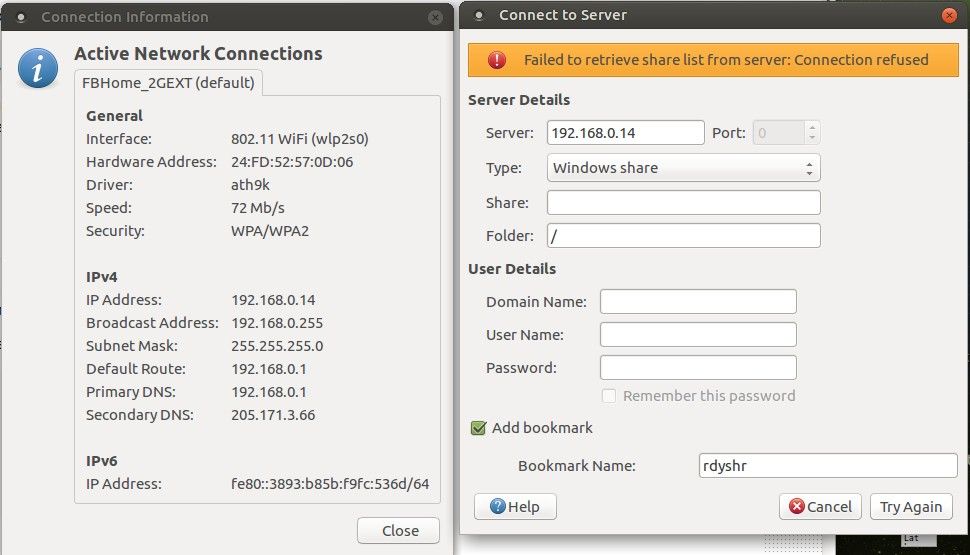970x555 pixels.
Task: Click the Port number stepper arrows
Action: (x=811, y=133)
